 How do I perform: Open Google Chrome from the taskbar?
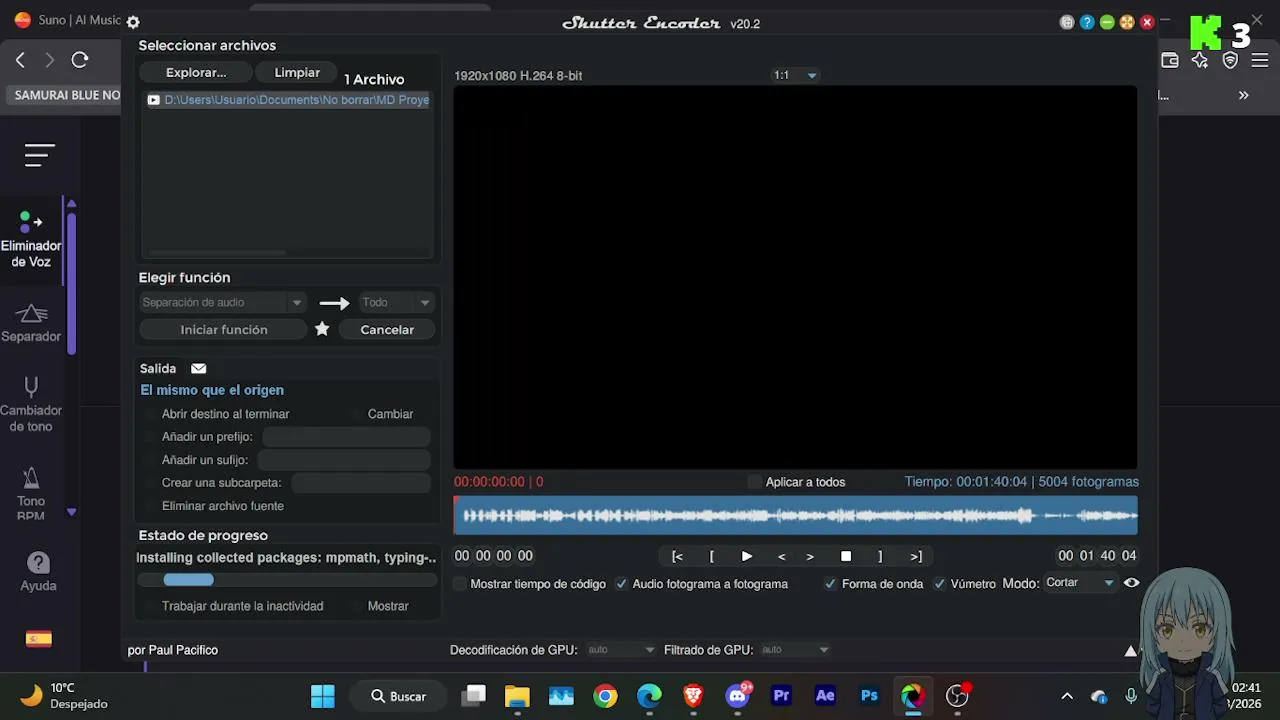605,696
